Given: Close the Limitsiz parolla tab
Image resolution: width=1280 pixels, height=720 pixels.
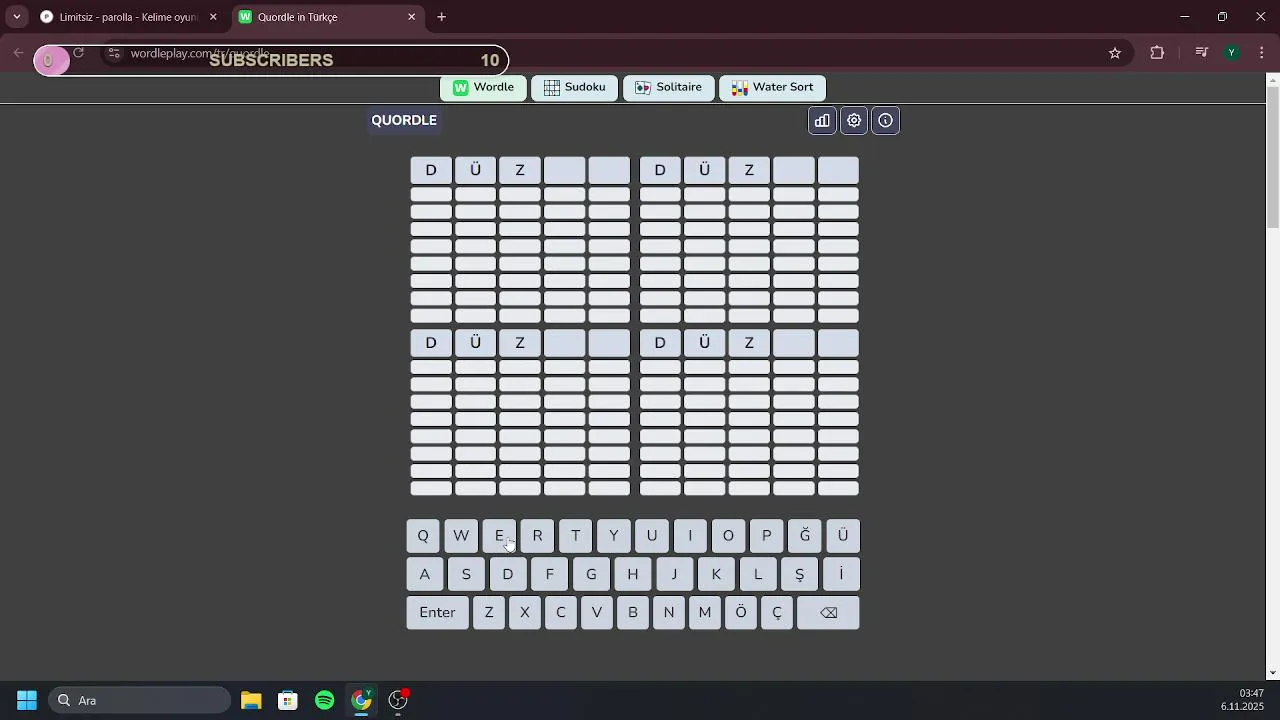Looking at the screenshot, I should pos(213,17).
